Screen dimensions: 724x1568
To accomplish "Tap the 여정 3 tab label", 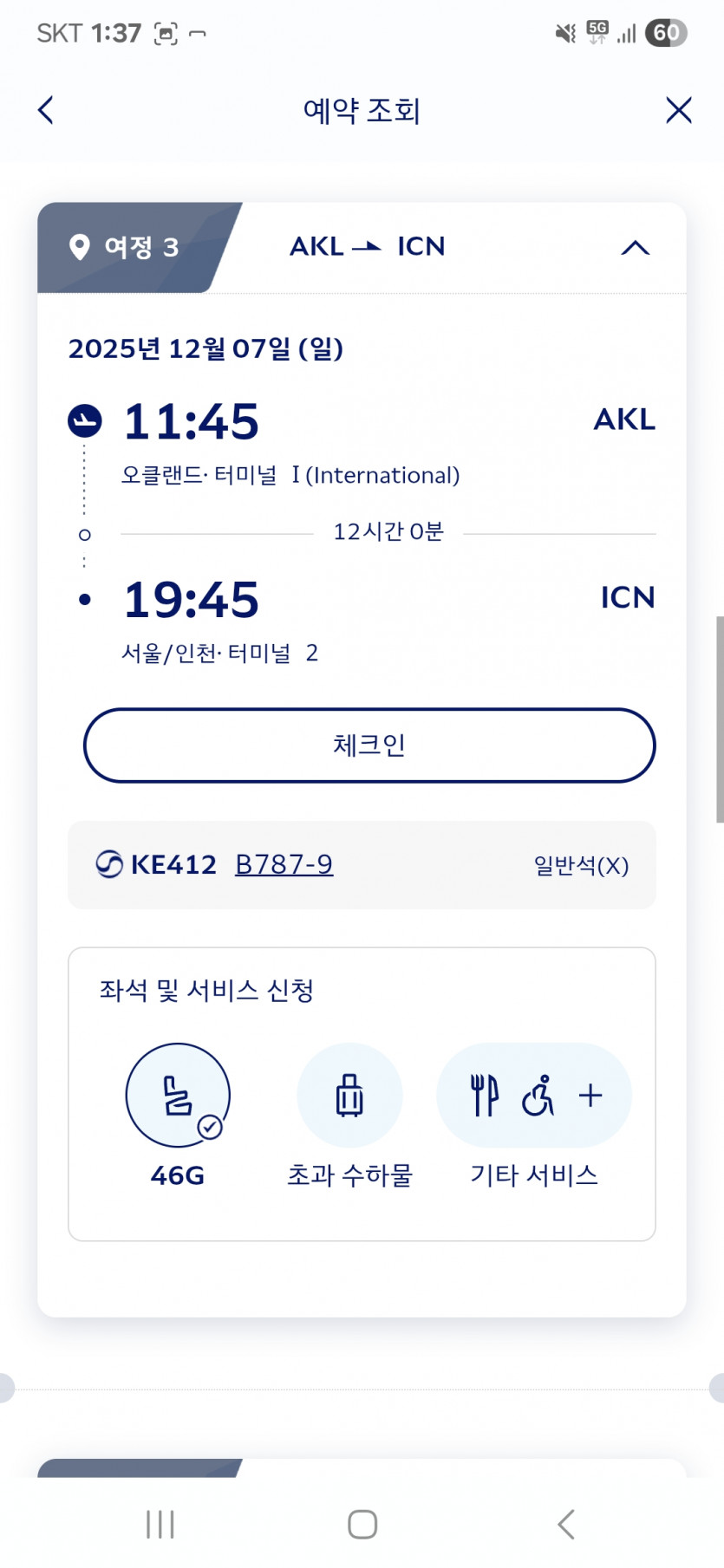I will (141, 248).
